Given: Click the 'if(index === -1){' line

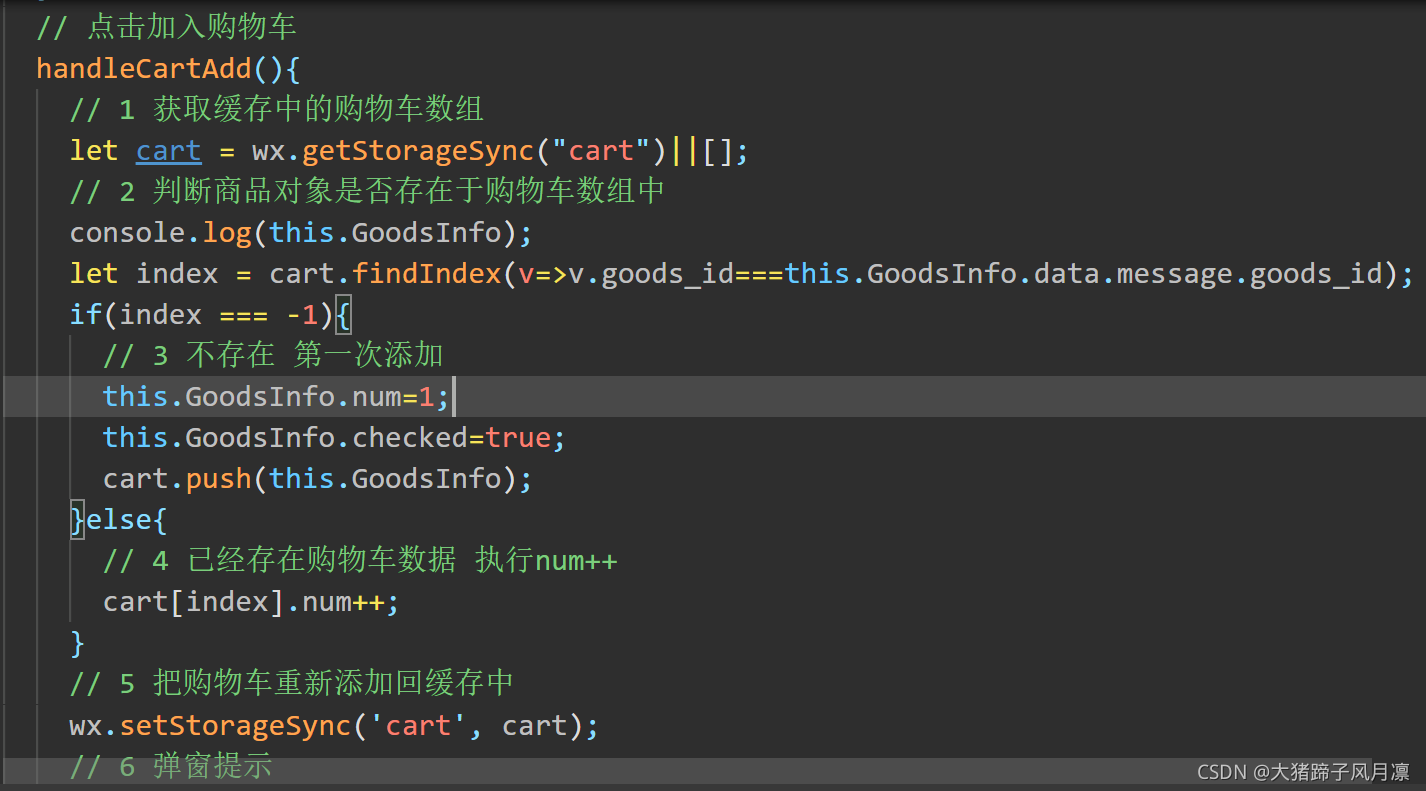Looking at the screenshot, I should click(x=211, y=315).
